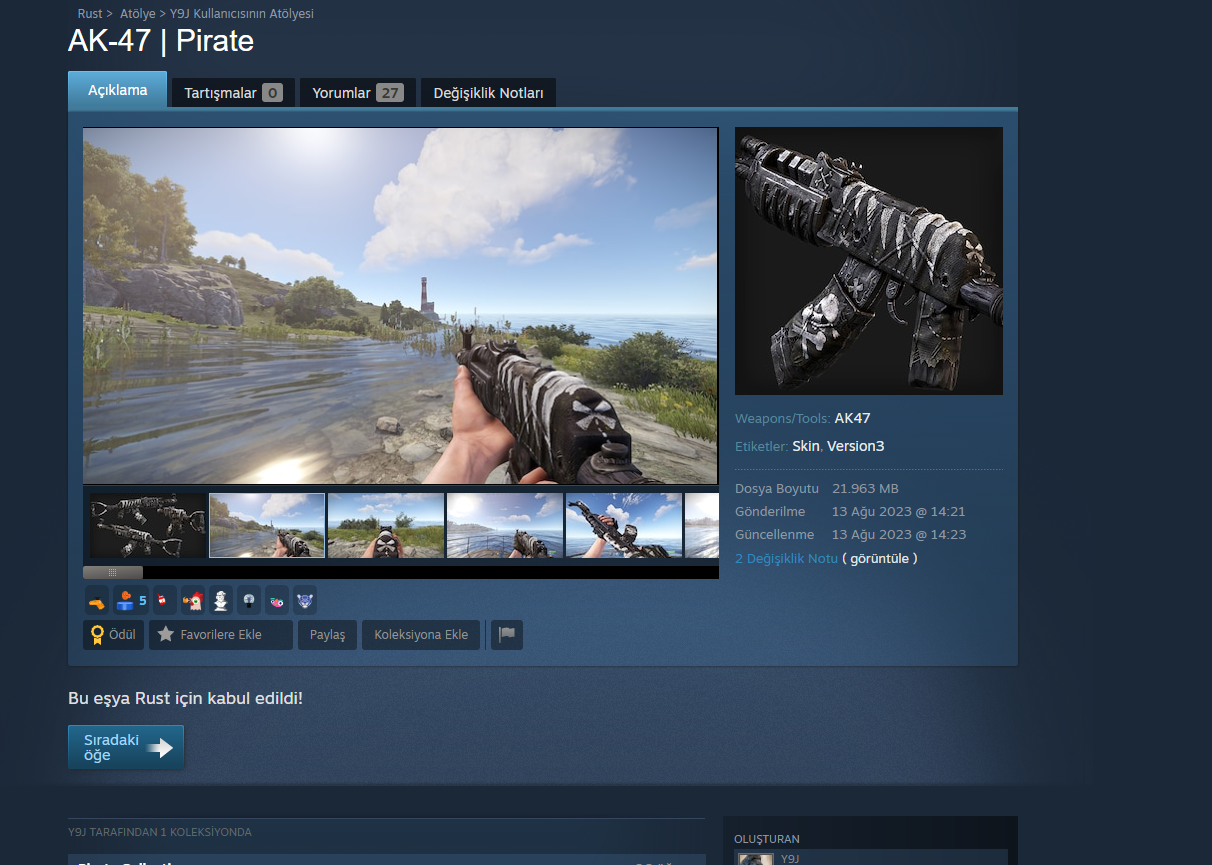This screenshot has width=1212, height=865.
Task: Open the Değişiklik Notları tab
Action: pos(488,93)
